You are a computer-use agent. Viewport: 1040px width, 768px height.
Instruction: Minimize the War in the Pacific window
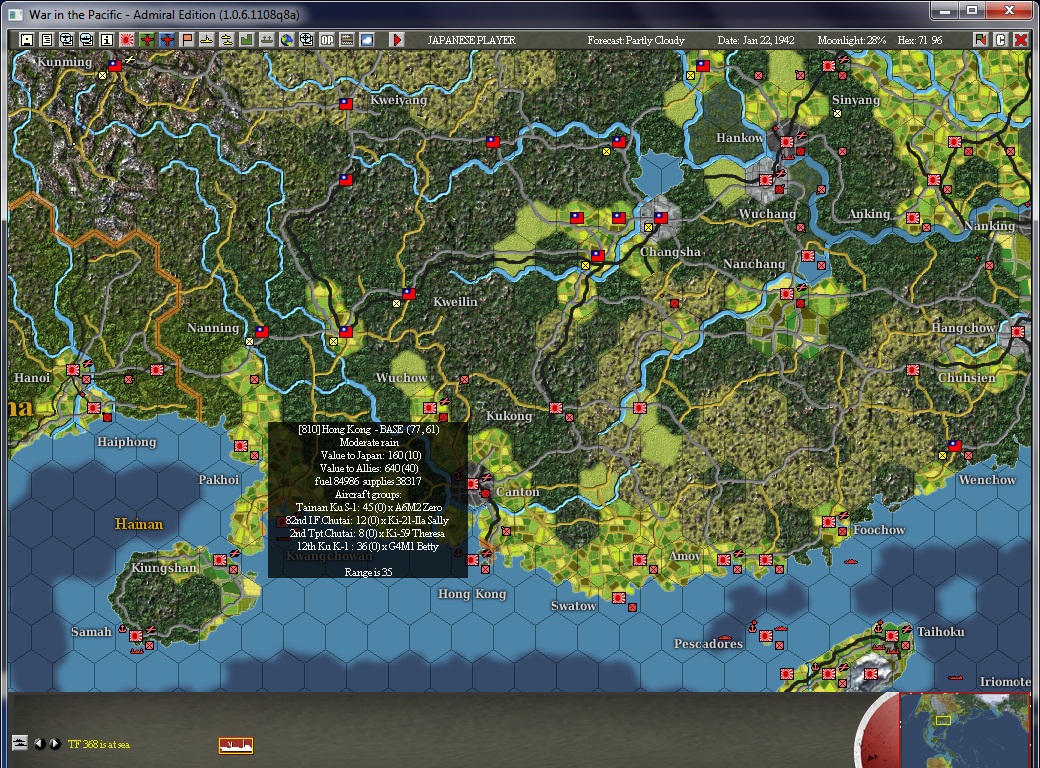(945, 10)
